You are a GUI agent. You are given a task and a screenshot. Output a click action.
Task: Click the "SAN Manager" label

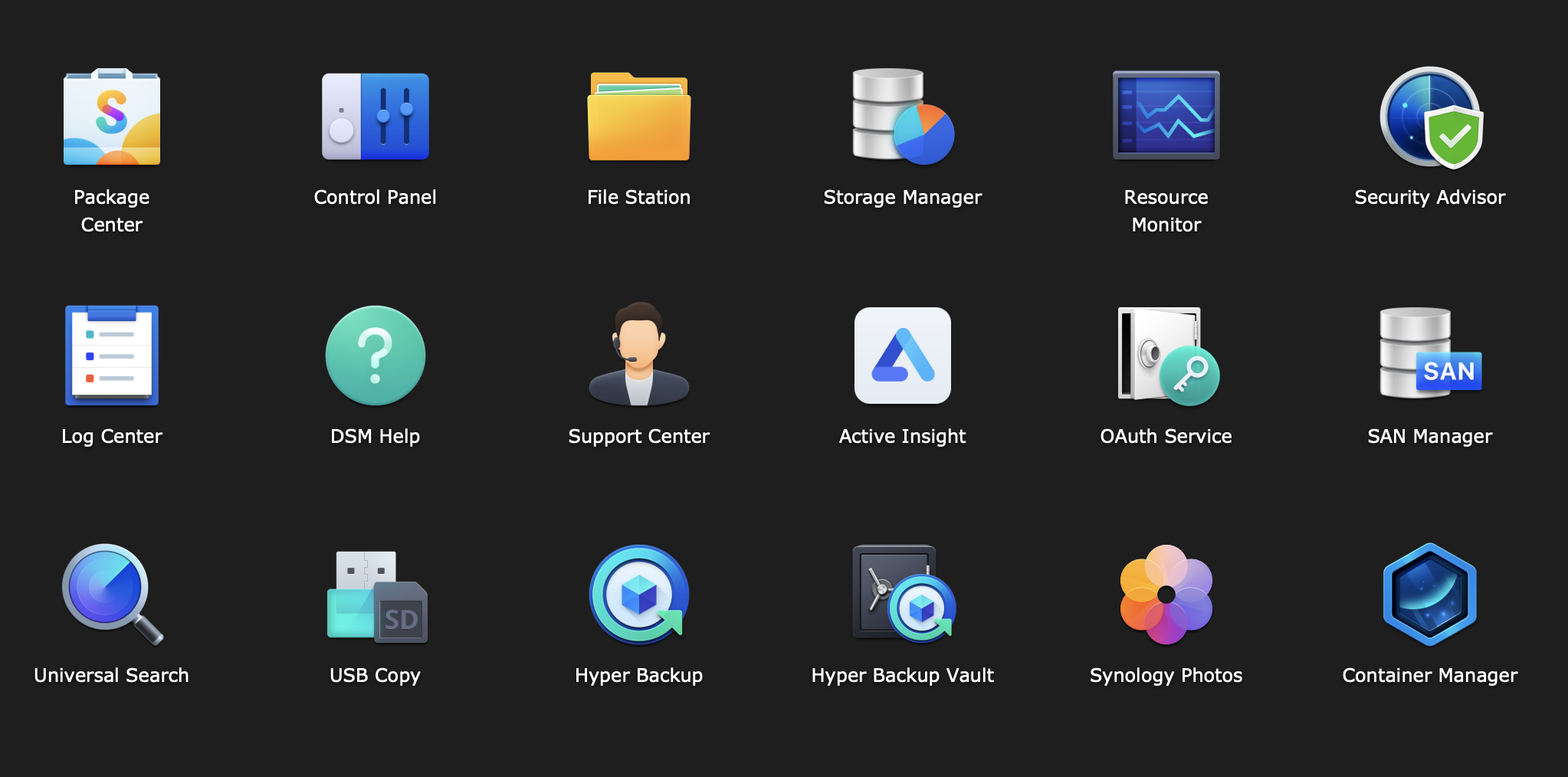(x=1430, y=437)
